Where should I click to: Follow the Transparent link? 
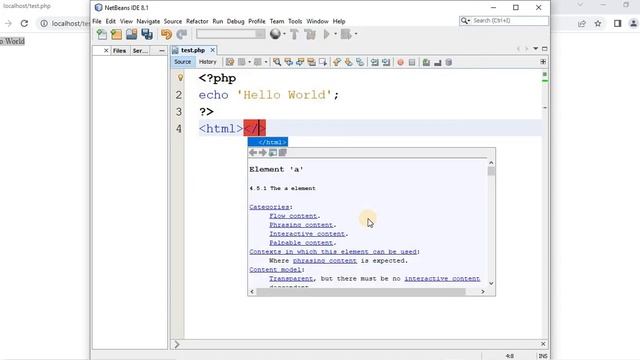point(291,279)
